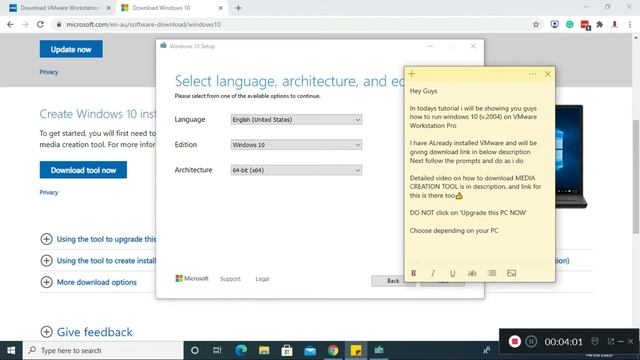The width and height of the screenshot is (640, 360).
Task: Click Chrome profile avatar icon
Action: coord(614,24)
